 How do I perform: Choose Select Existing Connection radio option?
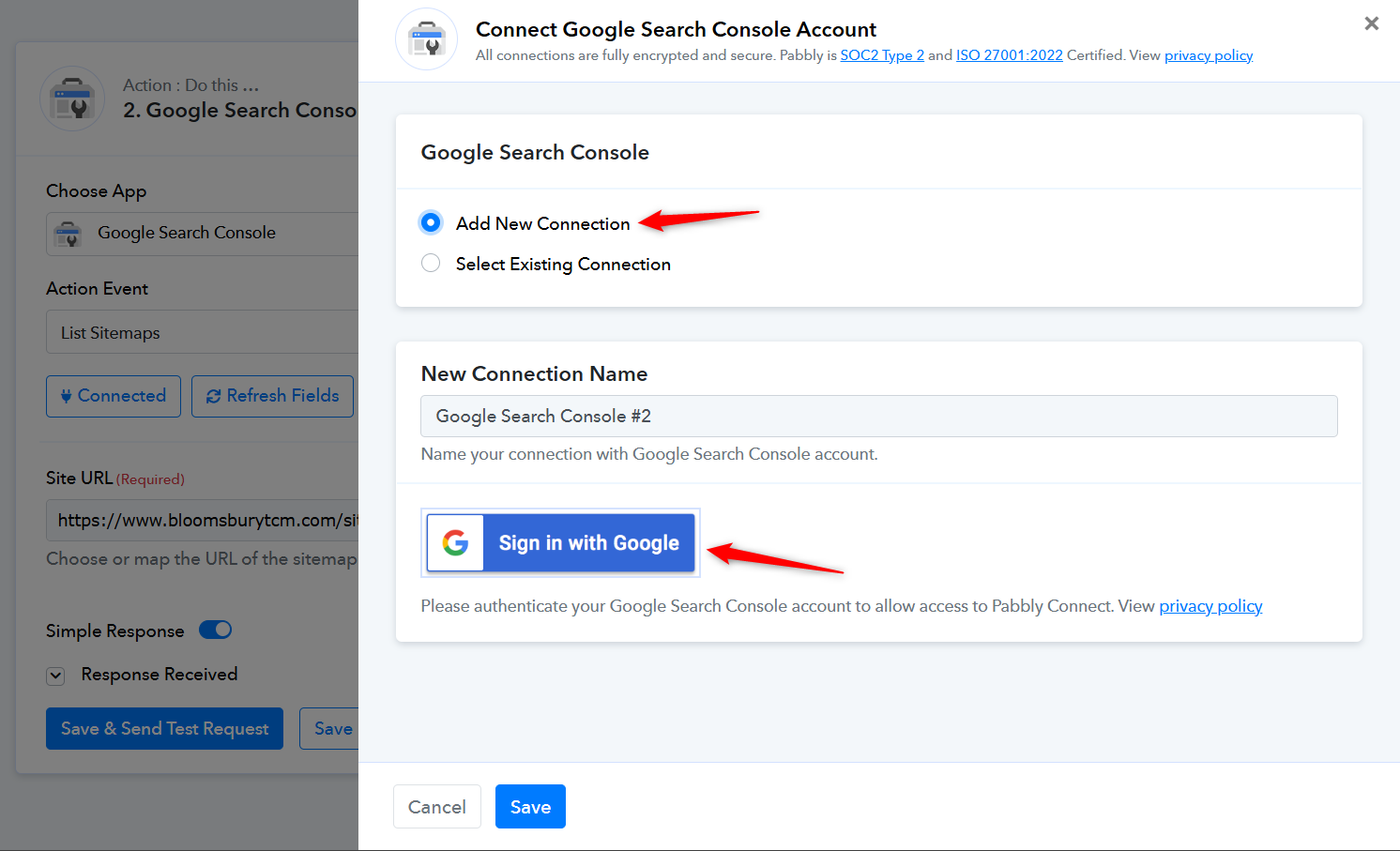click(x=431, y=264)
